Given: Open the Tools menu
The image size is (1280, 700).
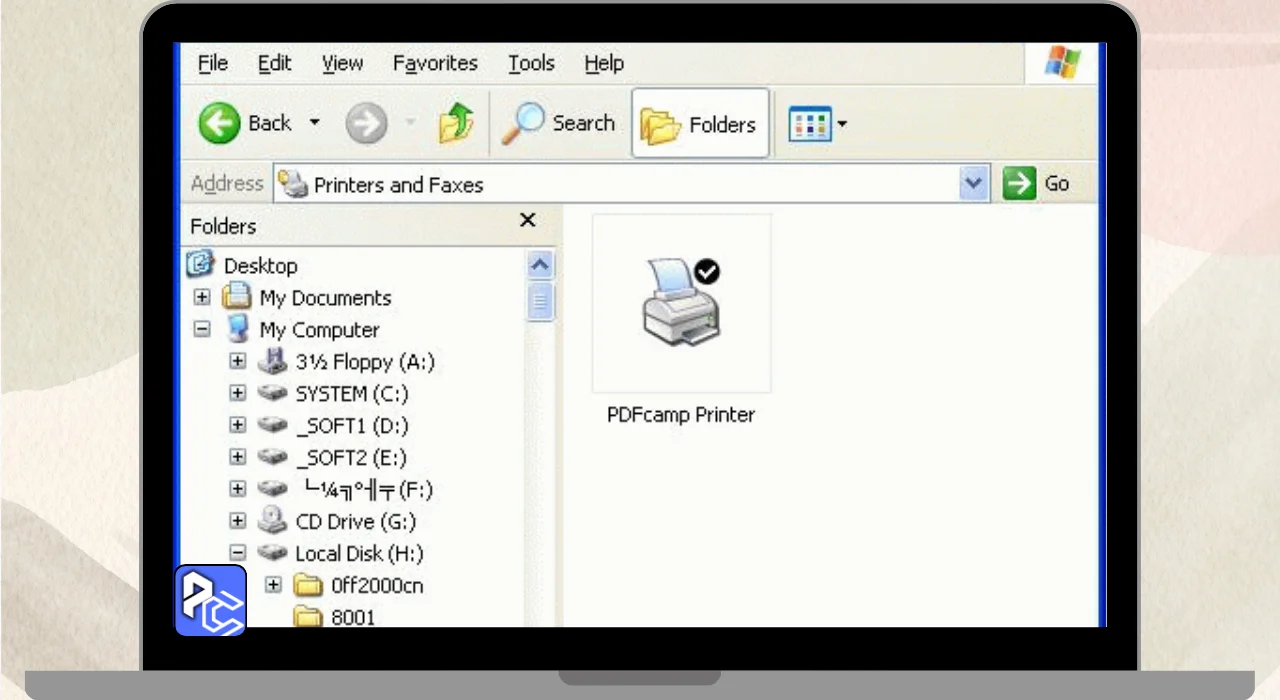Looking at the screenshot, I should click(530, 63).
